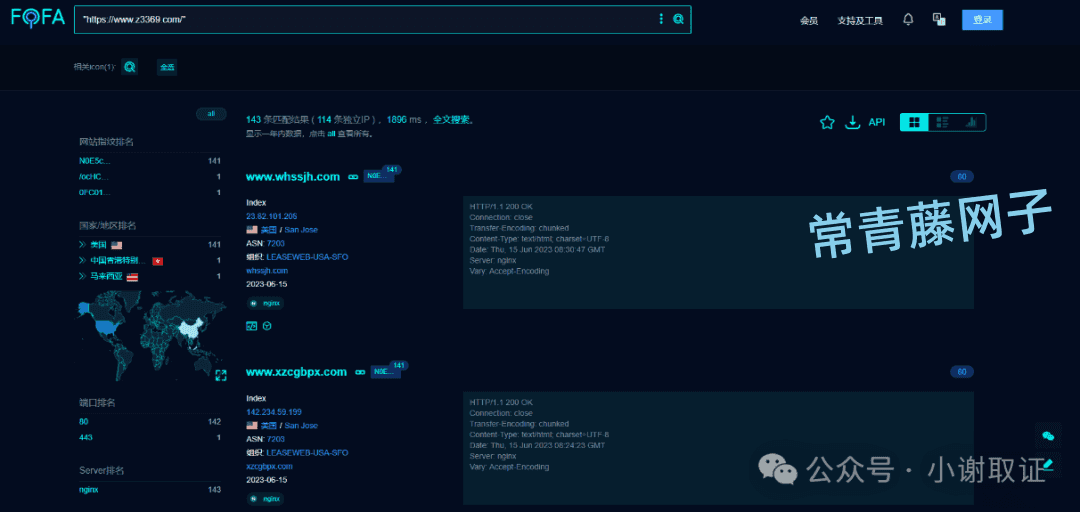Click the magnifier search icon in search box
The width and height of the screenshot is (1080, 512).
click(x=678, y=19)
